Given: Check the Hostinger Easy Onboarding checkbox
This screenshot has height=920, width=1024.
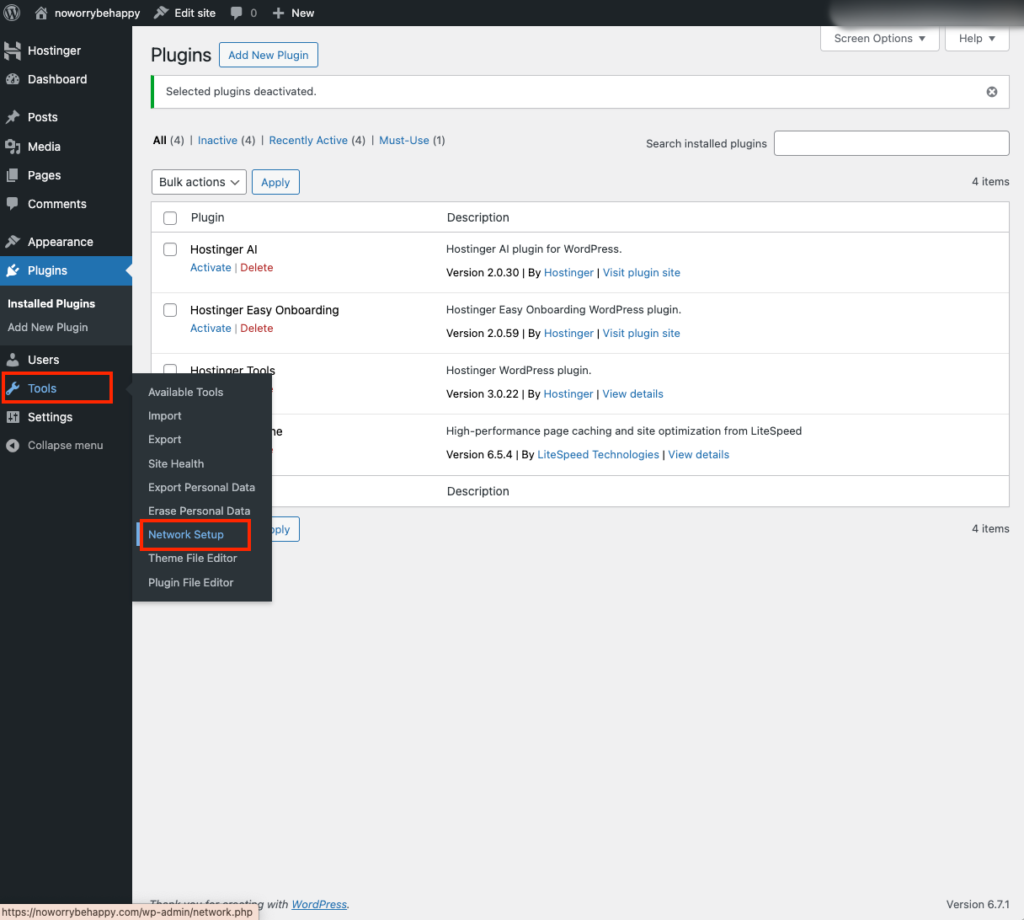Looking at the screenshot, I should (x=170, y=309).
